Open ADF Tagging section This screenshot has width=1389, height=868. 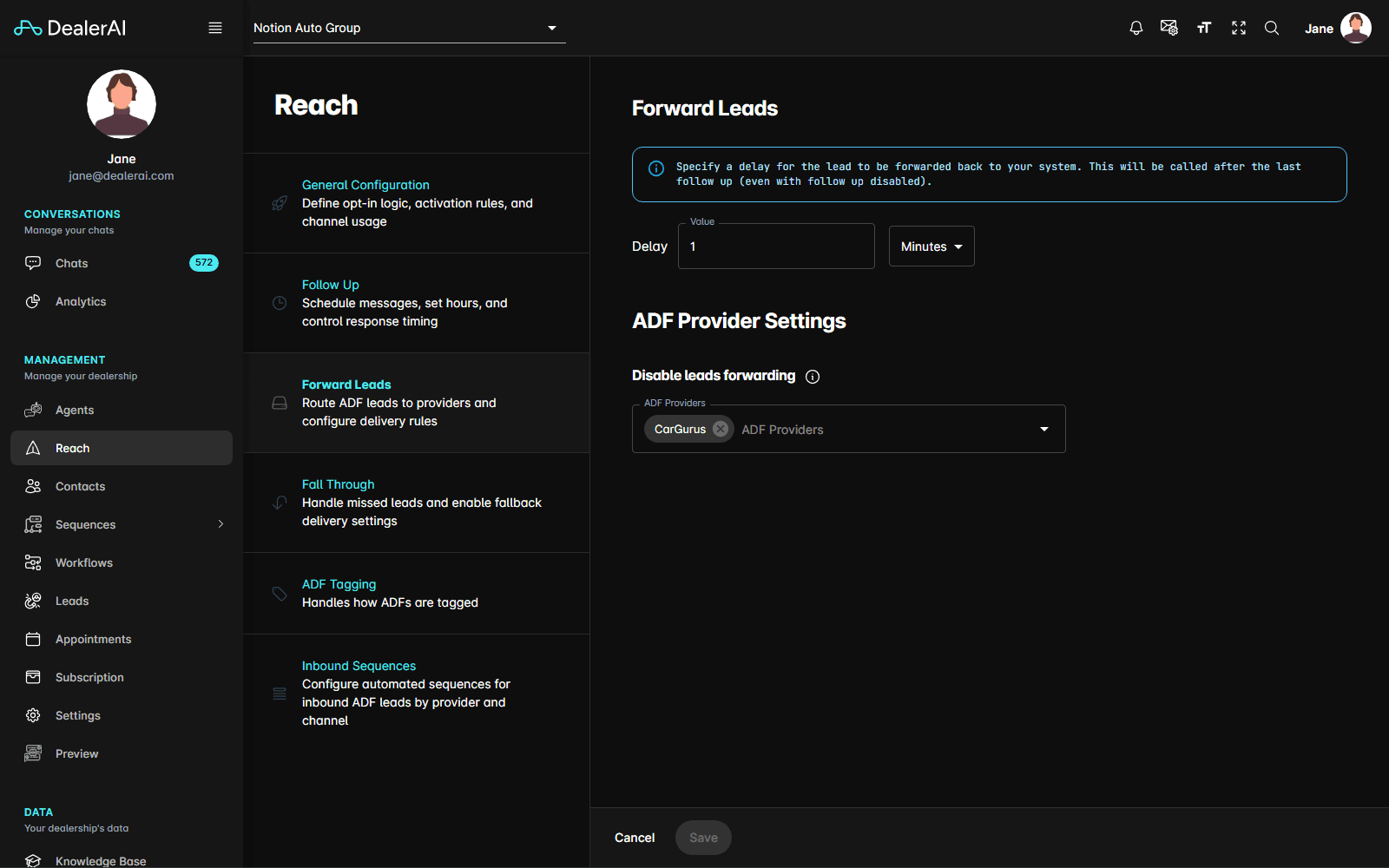pos(417,594)
